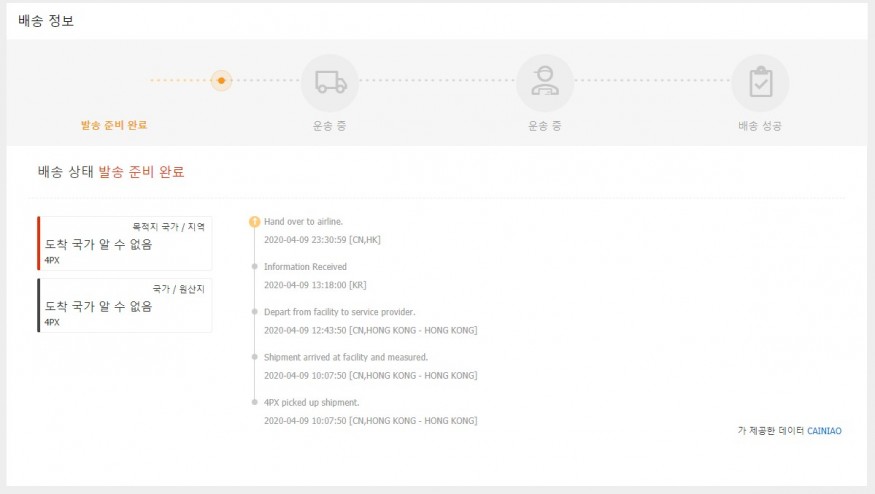Screen dimensions: 875x494
Task: Click the clipboard checkmark delivery success icon
Action: point(760,82)
